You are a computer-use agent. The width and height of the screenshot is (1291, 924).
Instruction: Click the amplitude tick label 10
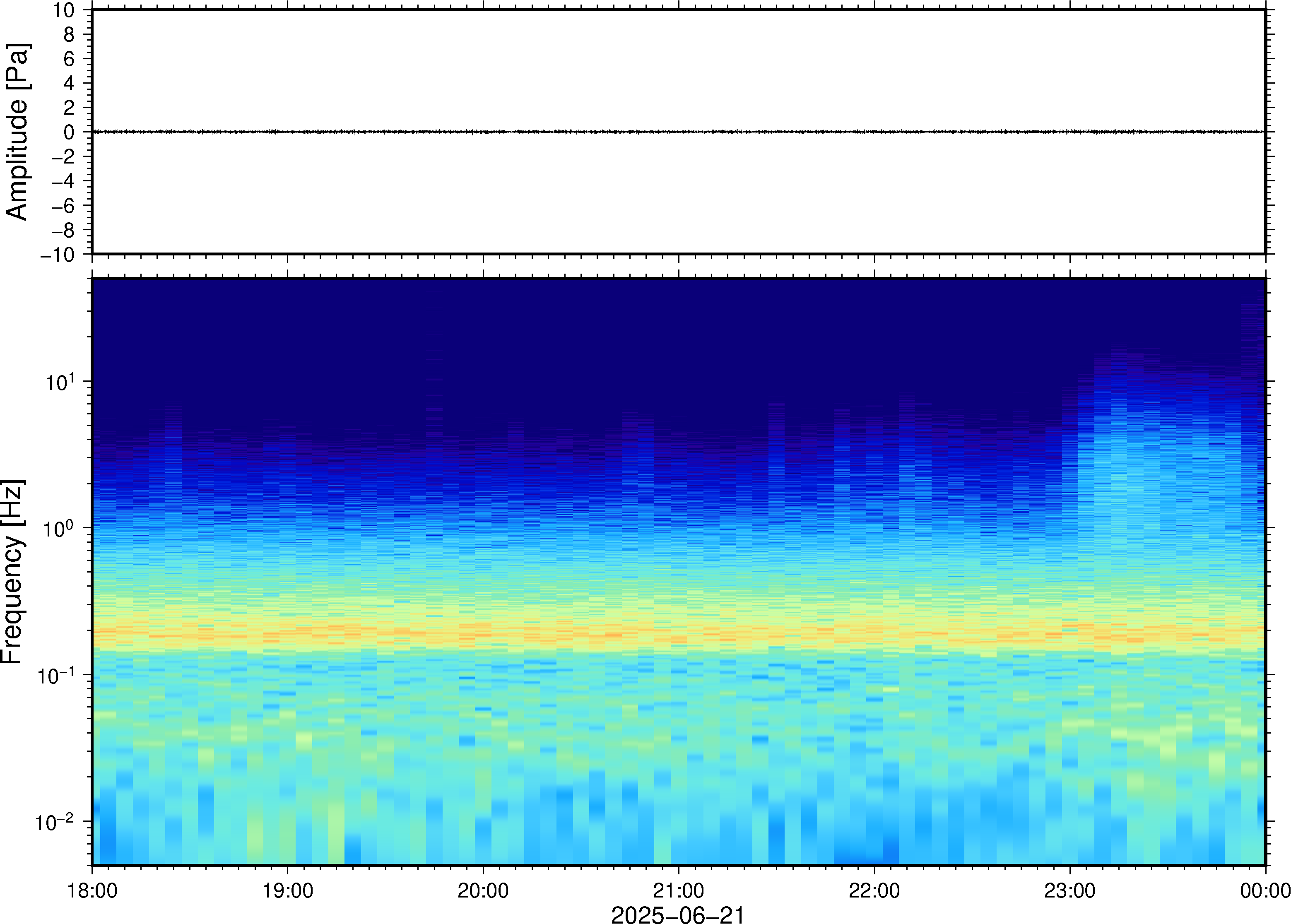click(x=64, y=10)
